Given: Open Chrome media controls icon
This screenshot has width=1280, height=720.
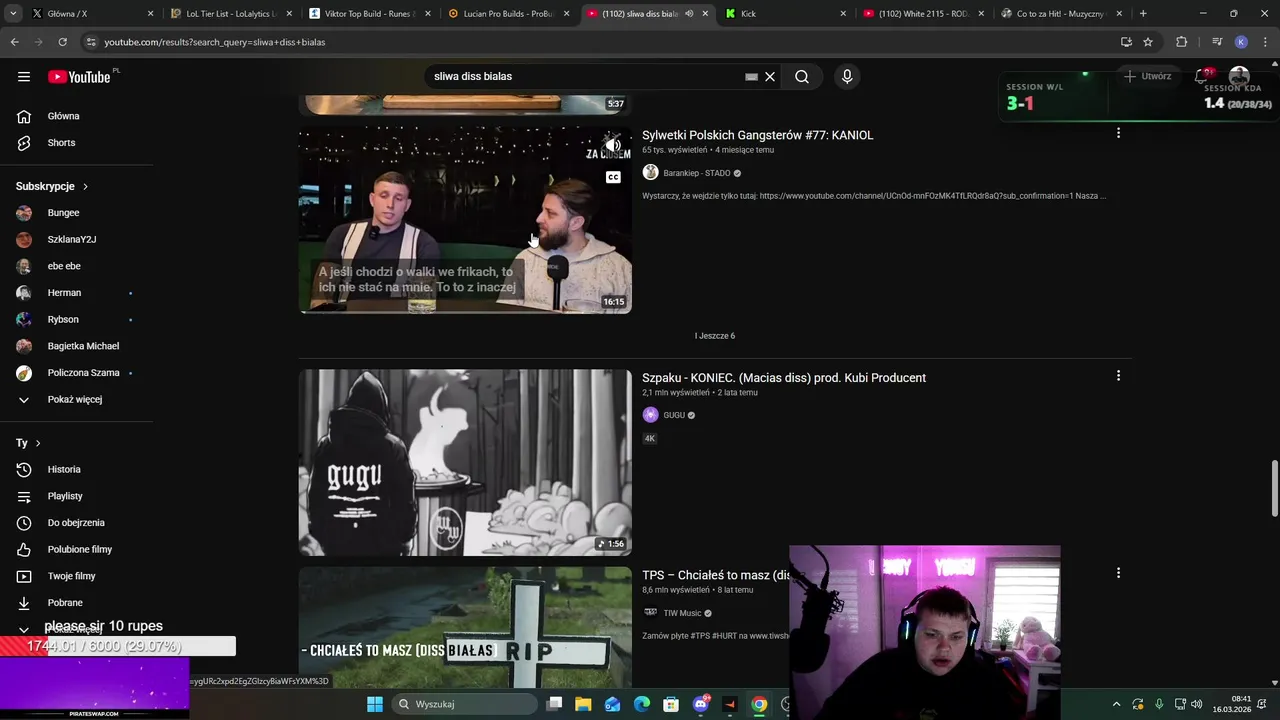Looking at the screenshot, I should pos(1217,42).
